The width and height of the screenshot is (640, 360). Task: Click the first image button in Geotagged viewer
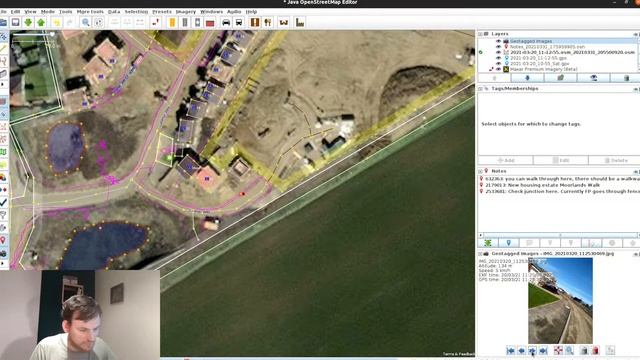tap(510, 350)
